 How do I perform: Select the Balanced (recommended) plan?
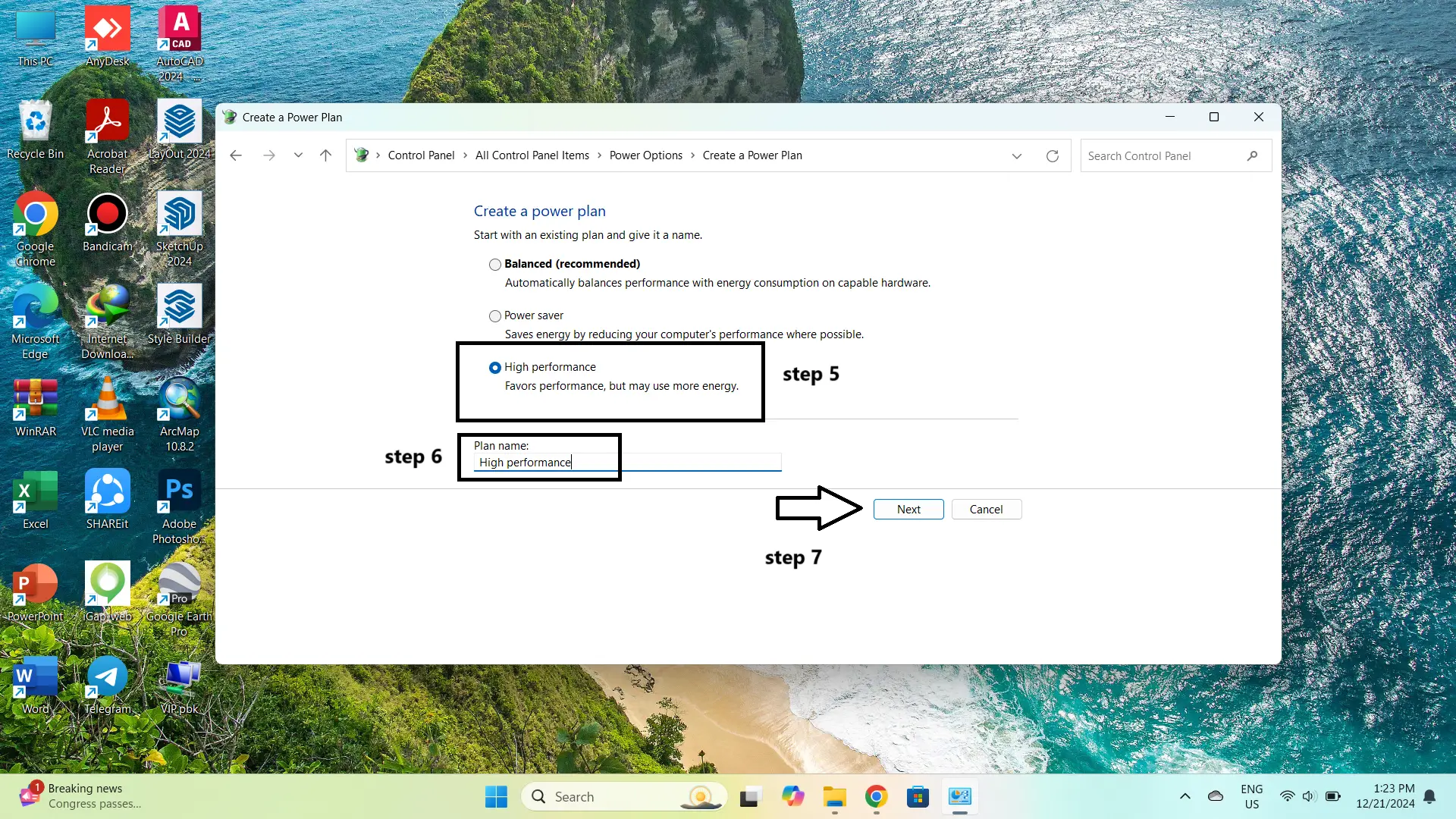[x=495, y=265]
